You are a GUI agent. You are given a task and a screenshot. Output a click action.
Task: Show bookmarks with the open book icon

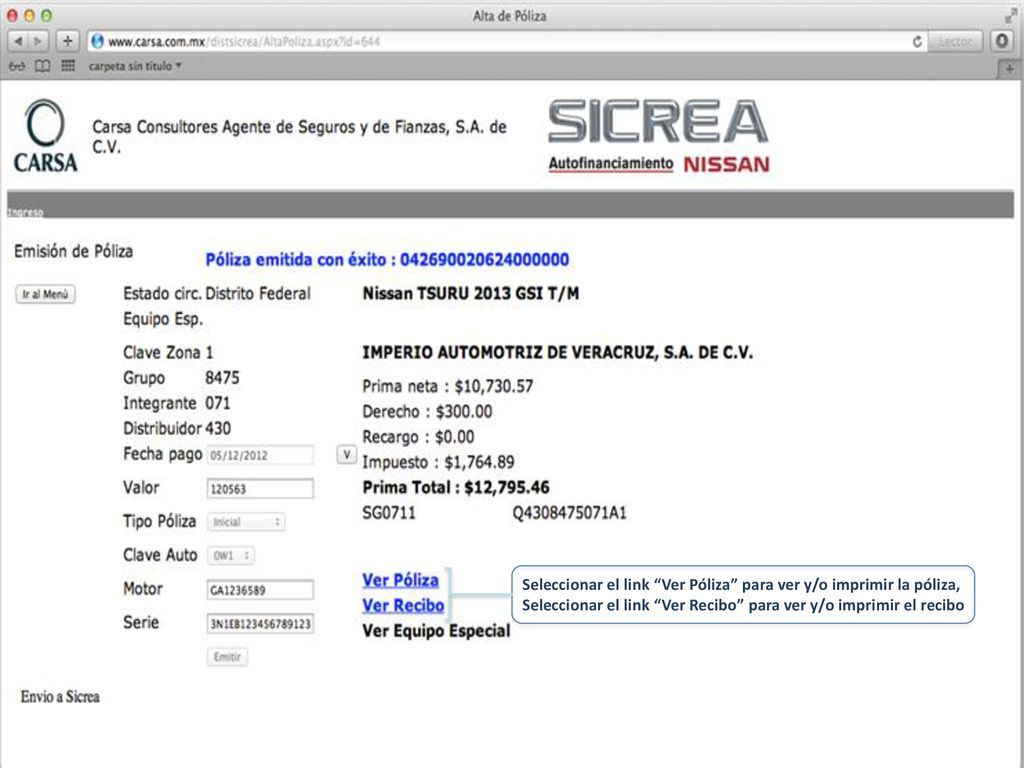(42, 66)
